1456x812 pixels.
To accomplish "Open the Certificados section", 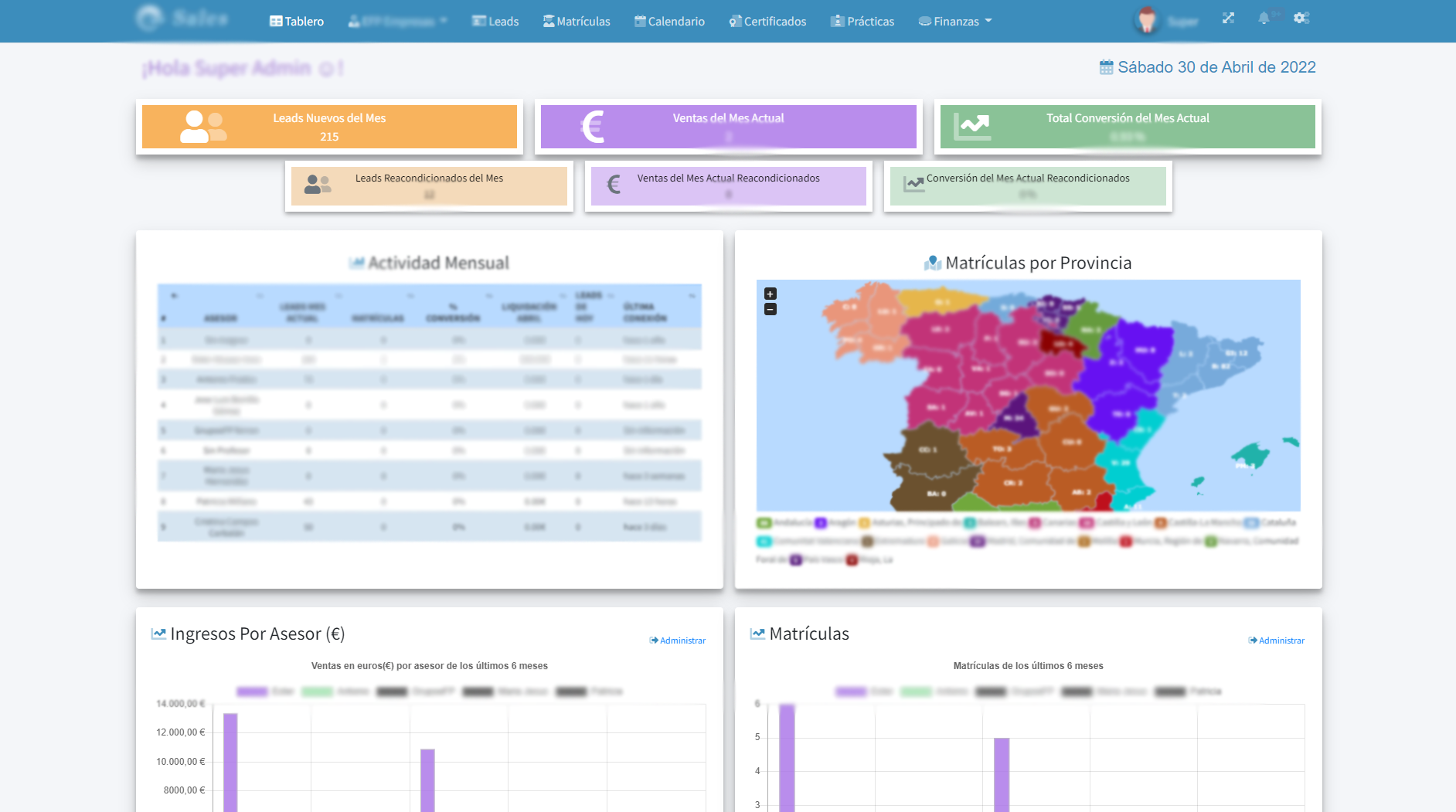I will pos(767,22).
